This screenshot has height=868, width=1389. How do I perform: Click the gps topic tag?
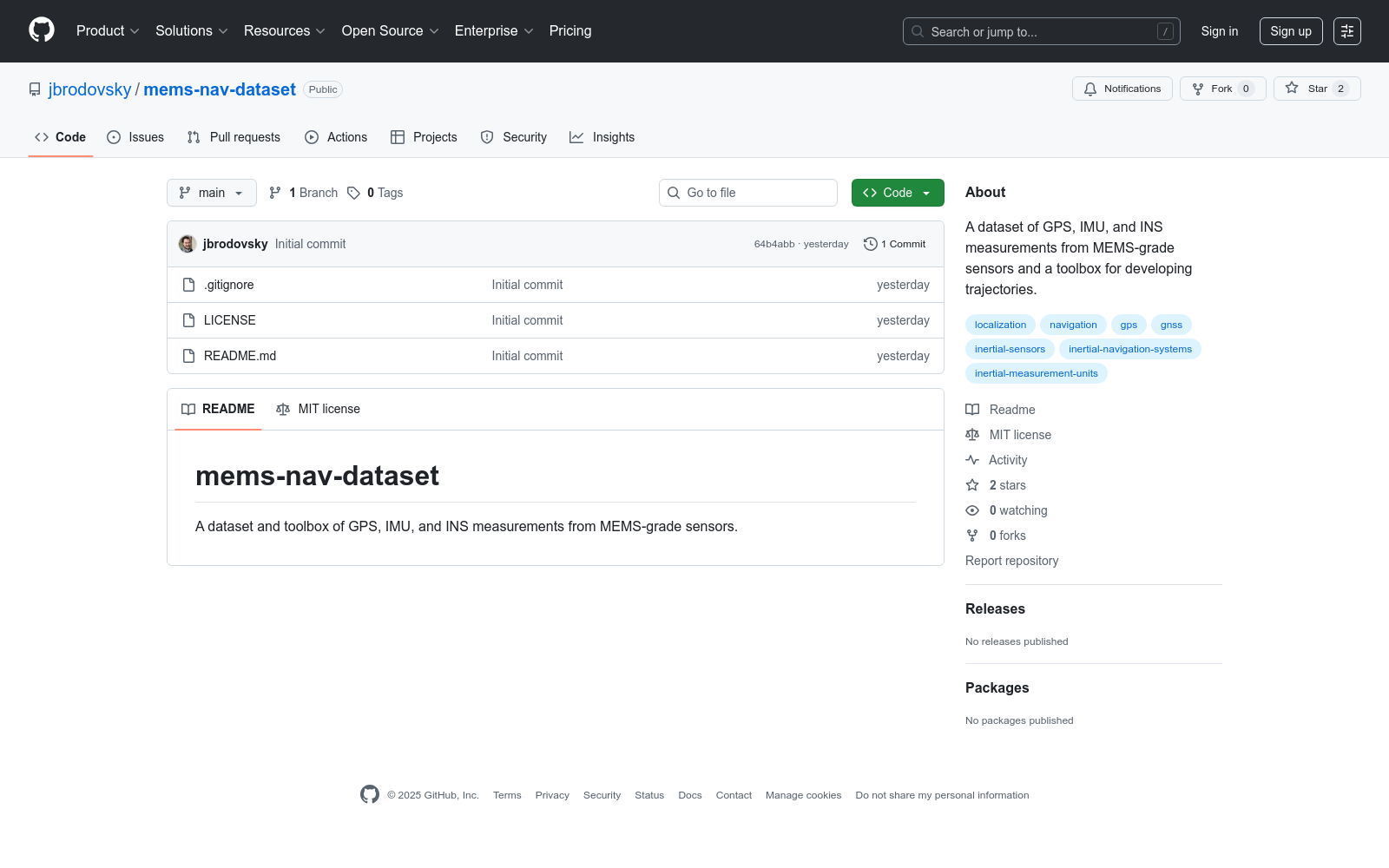tap(1129, 325)
